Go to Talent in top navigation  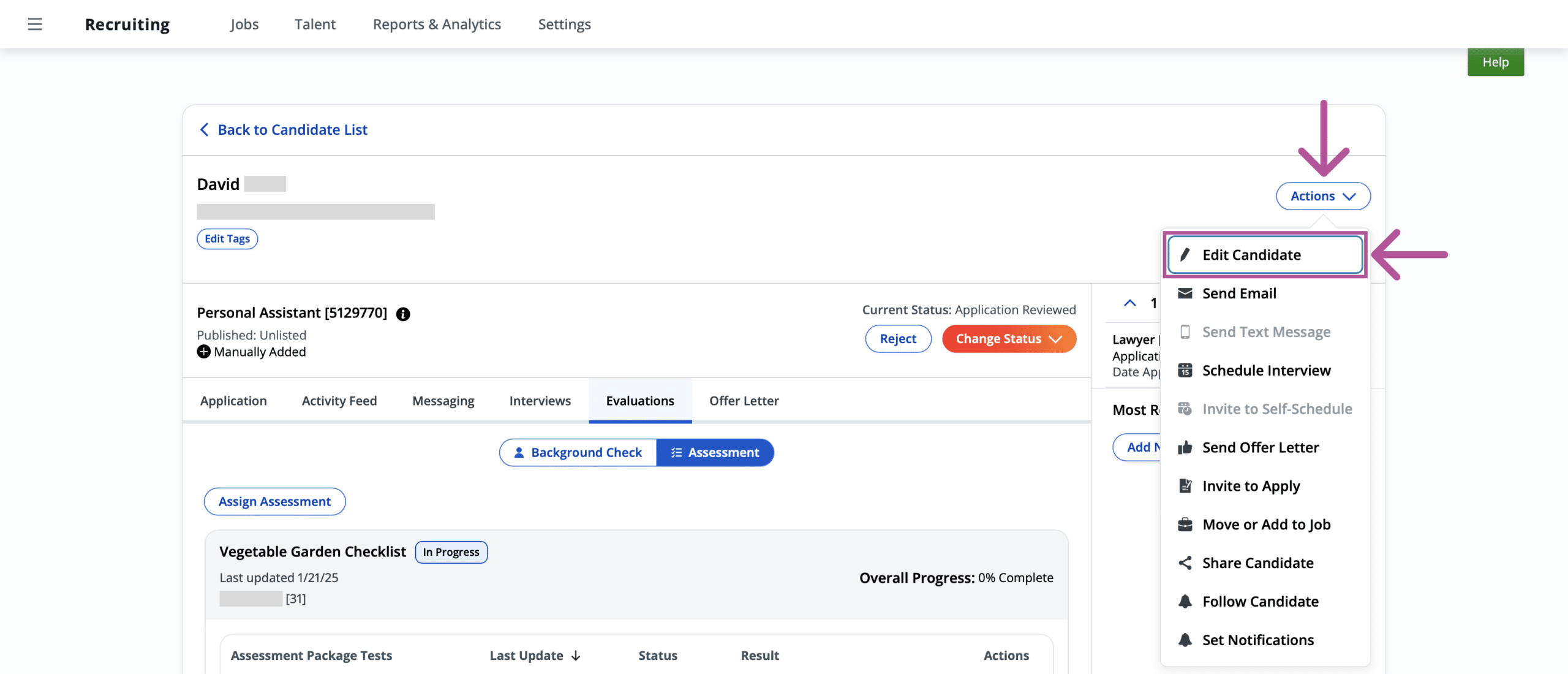[x=315, y=25]
